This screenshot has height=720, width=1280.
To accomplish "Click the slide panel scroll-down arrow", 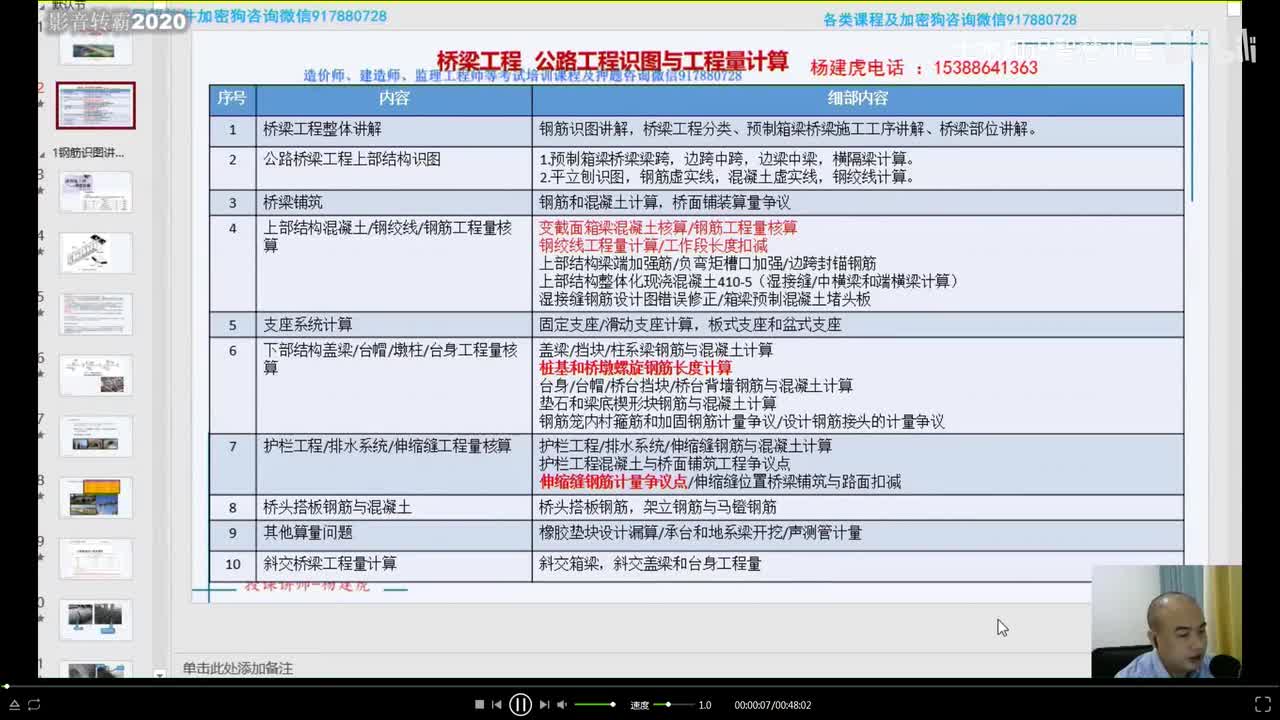I will (160, 675).
